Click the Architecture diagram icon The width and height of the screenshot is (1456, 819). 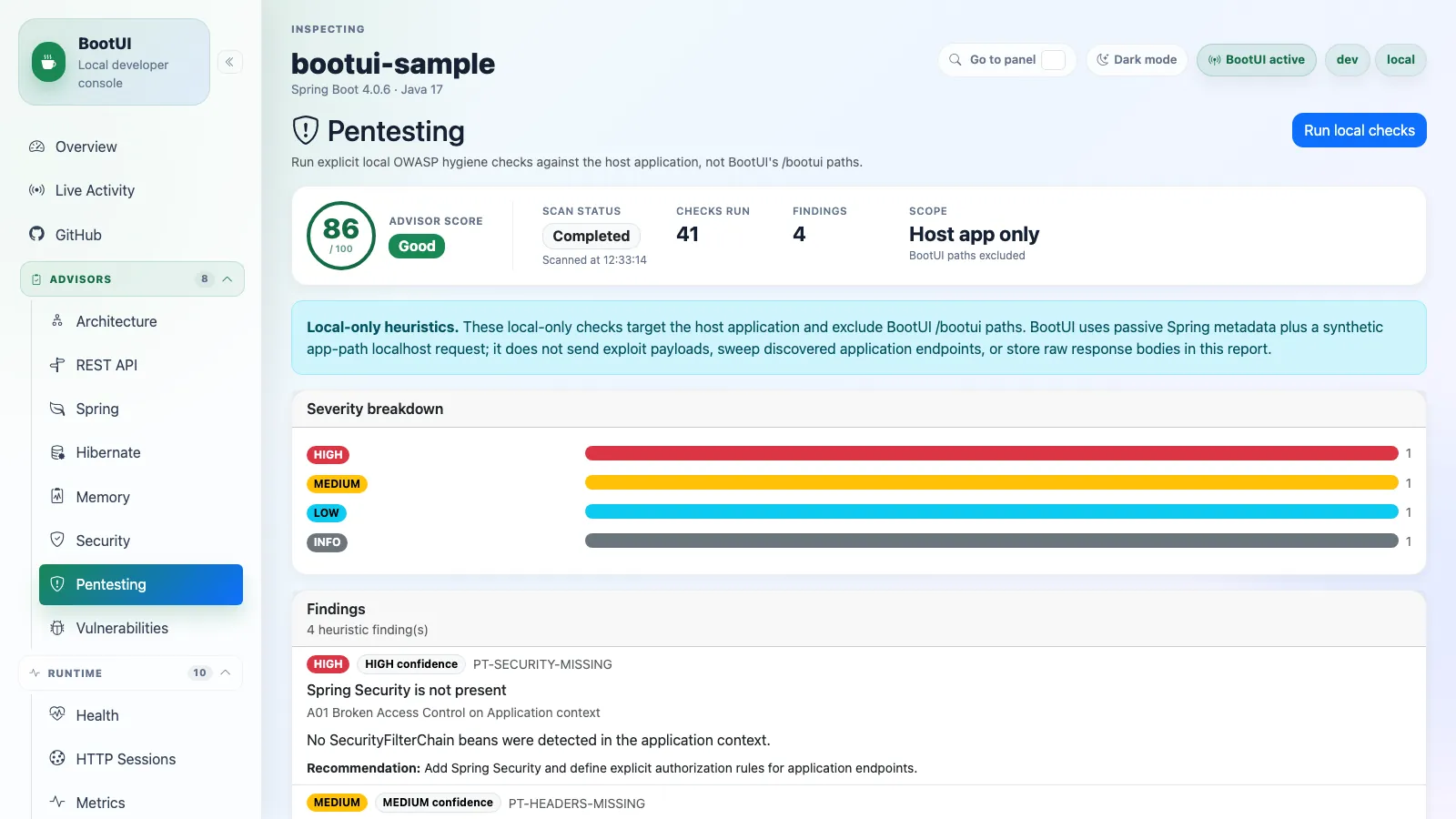[57, 320]
